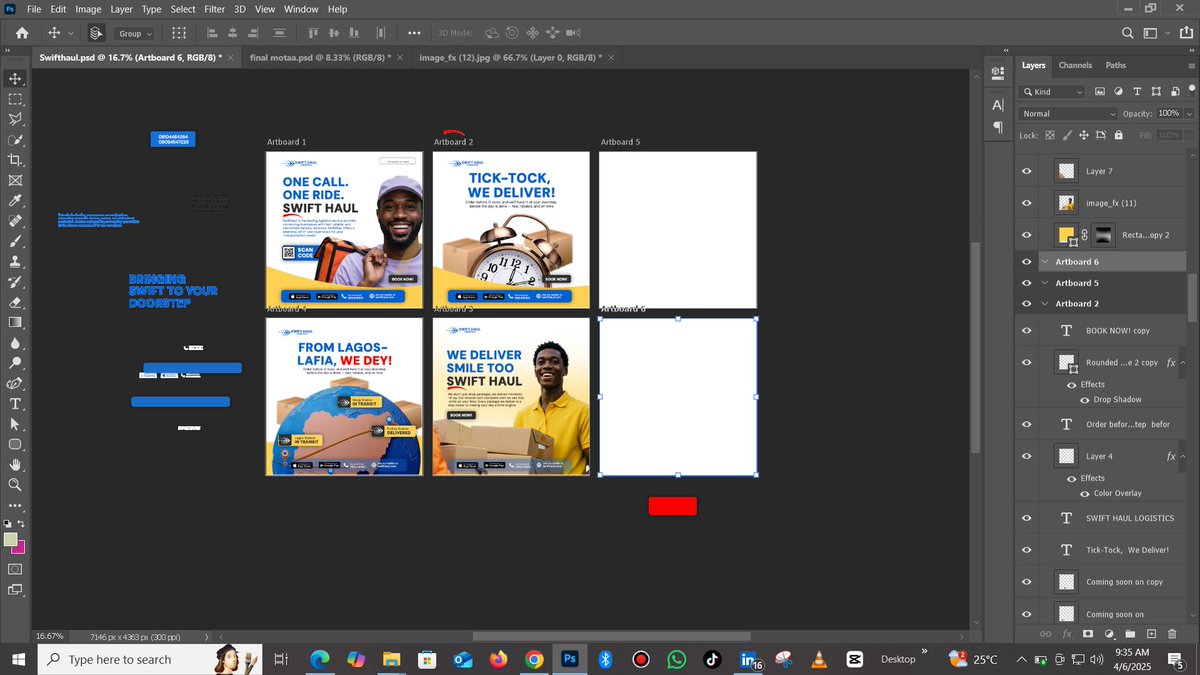Screen dimensions: 1200x675
Task: Open the Window menu
Action: pos(301,9)
